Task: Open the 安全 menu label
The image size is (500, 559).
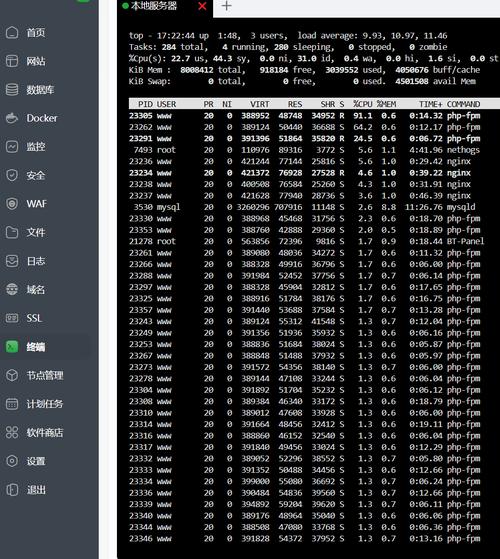Action: click(x=36, y=175)
